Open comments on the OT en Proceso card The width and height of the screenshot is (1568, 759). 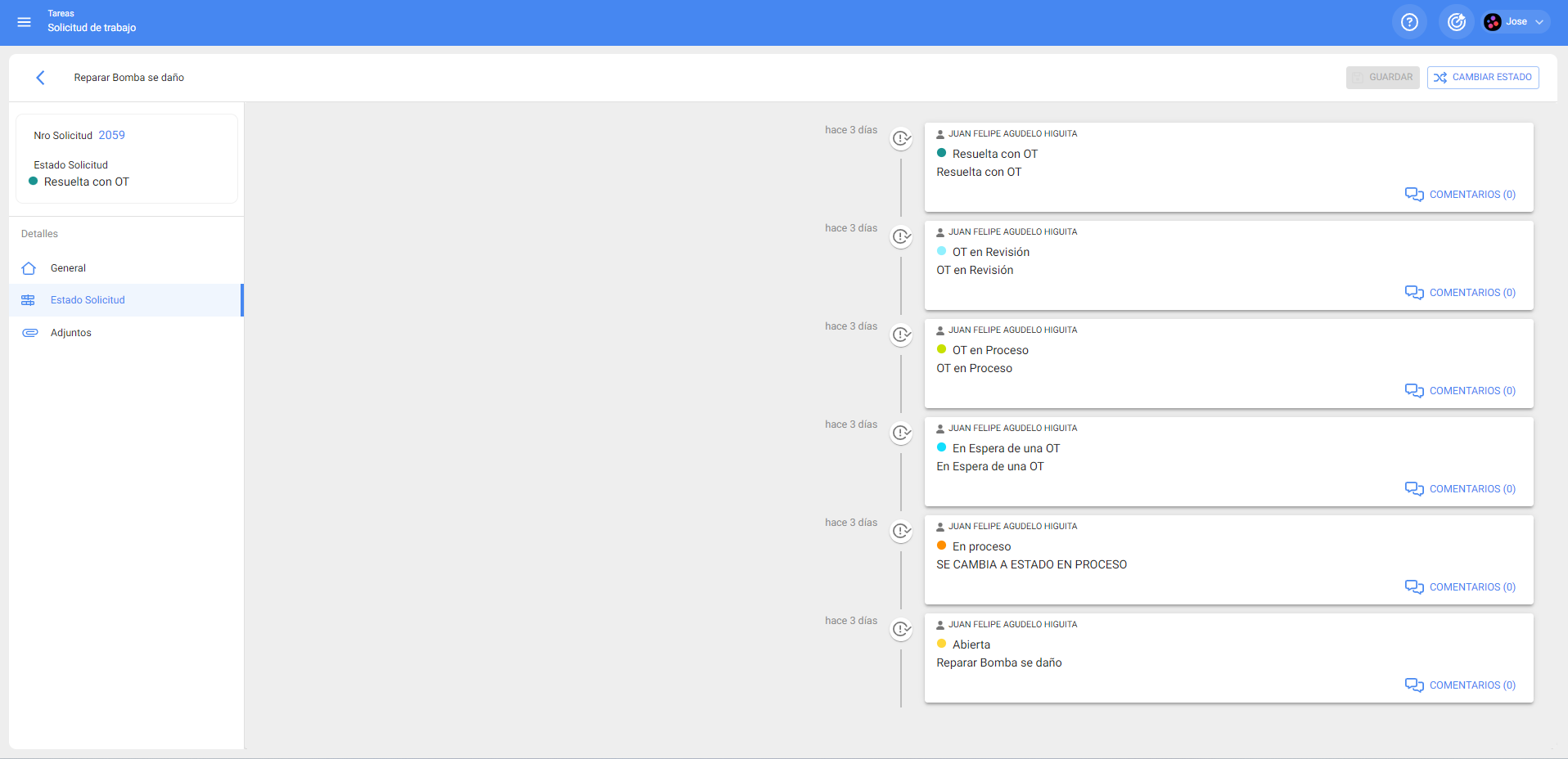click(1461, 391)
